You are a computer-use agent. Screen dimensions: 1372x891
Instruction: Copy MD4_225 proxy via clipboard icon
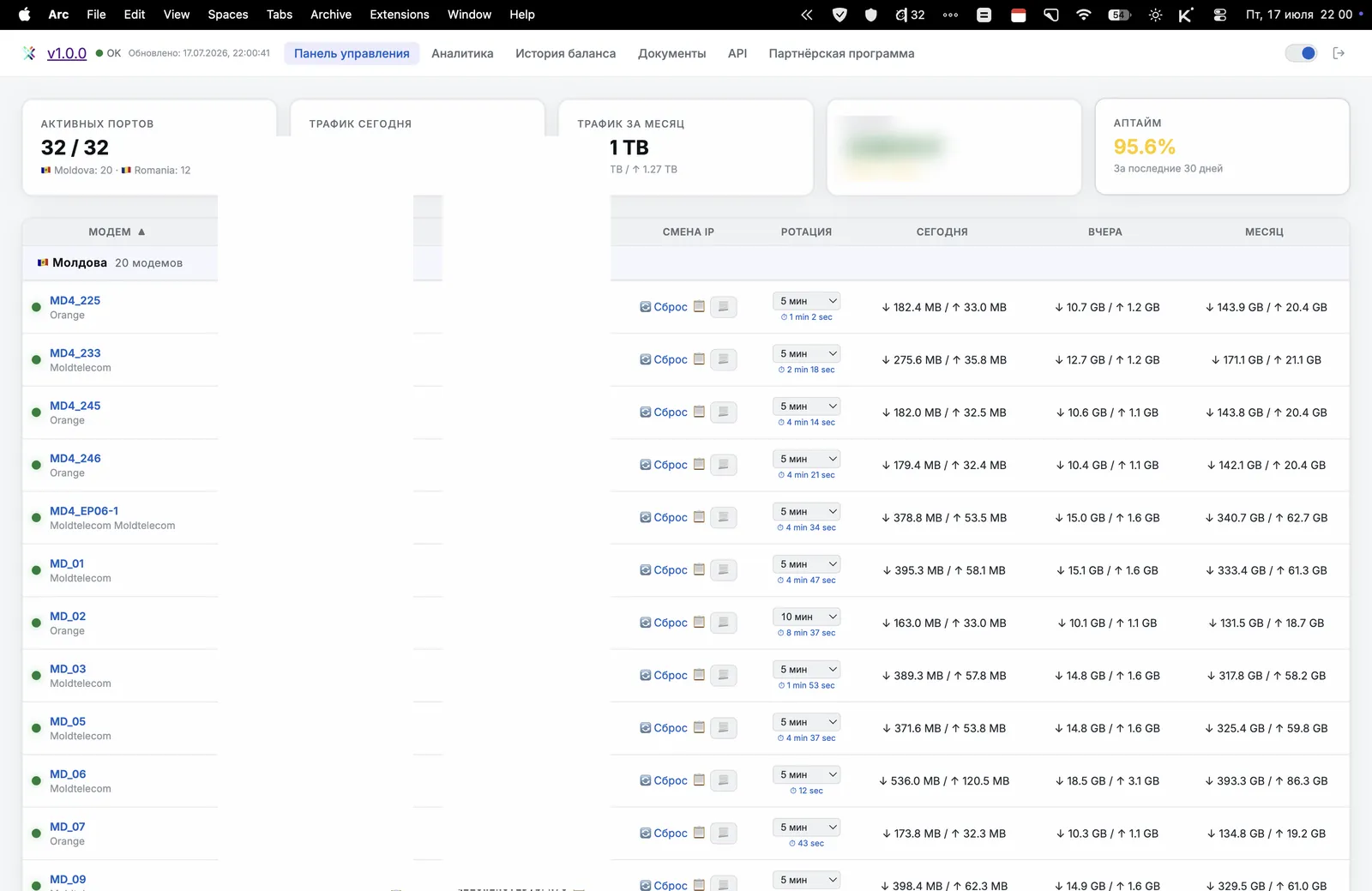click(x=699, y=307)
